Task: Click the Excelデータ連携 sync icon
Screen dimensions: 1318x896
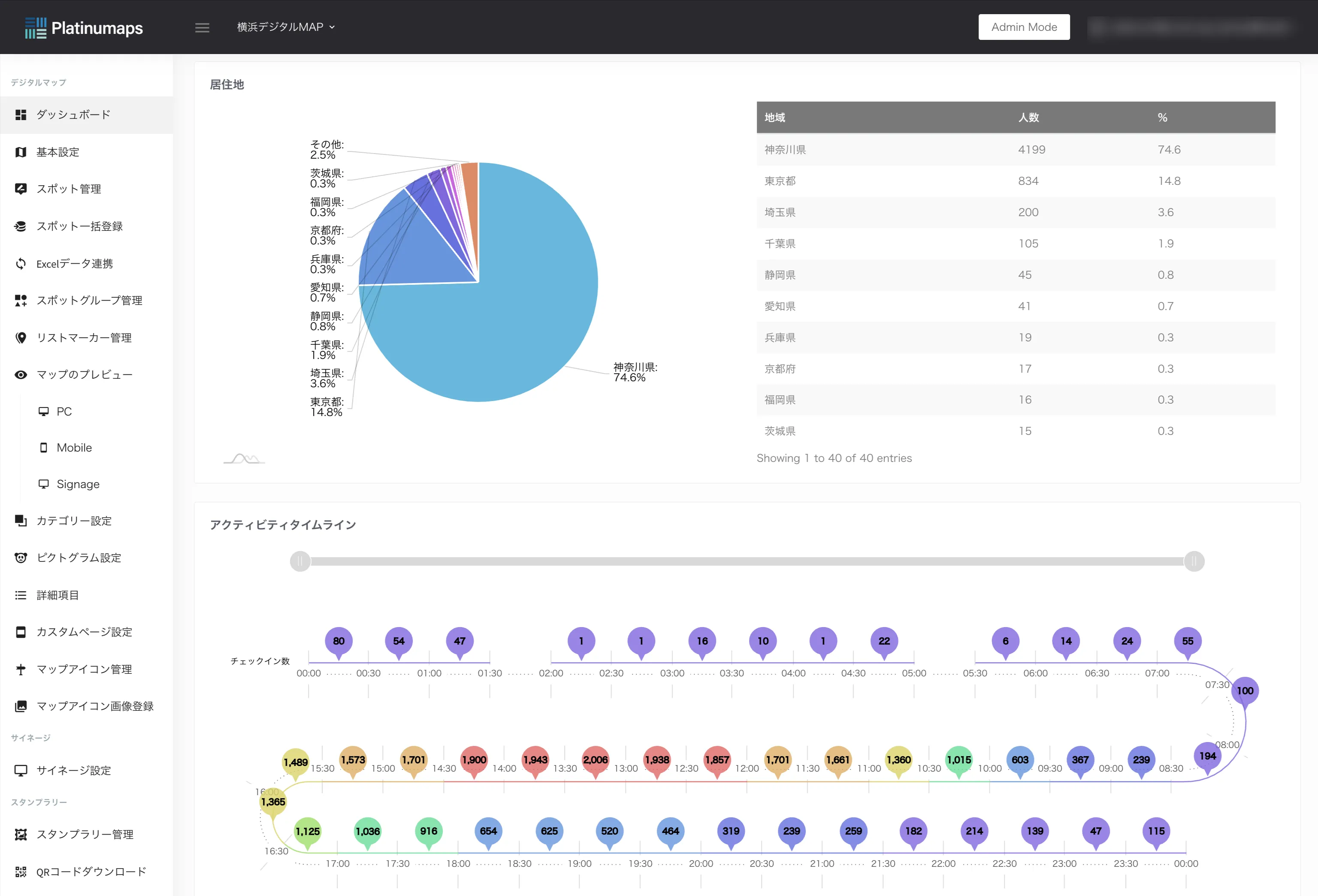Action: pyautogui.click(x=21, y=264)
